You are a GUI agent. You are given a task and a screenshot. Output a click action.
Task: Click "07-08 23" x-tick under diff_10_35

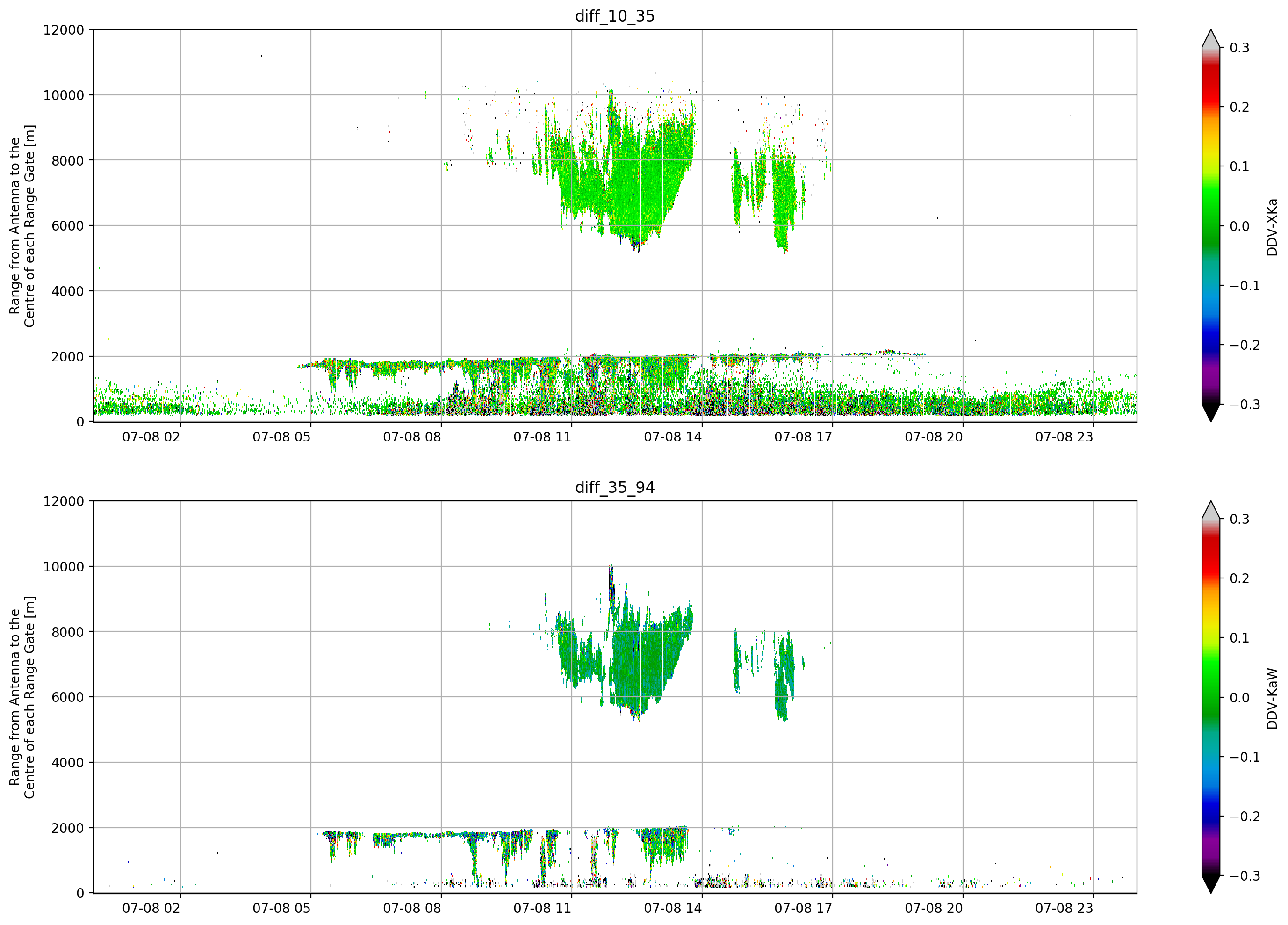1064,437
